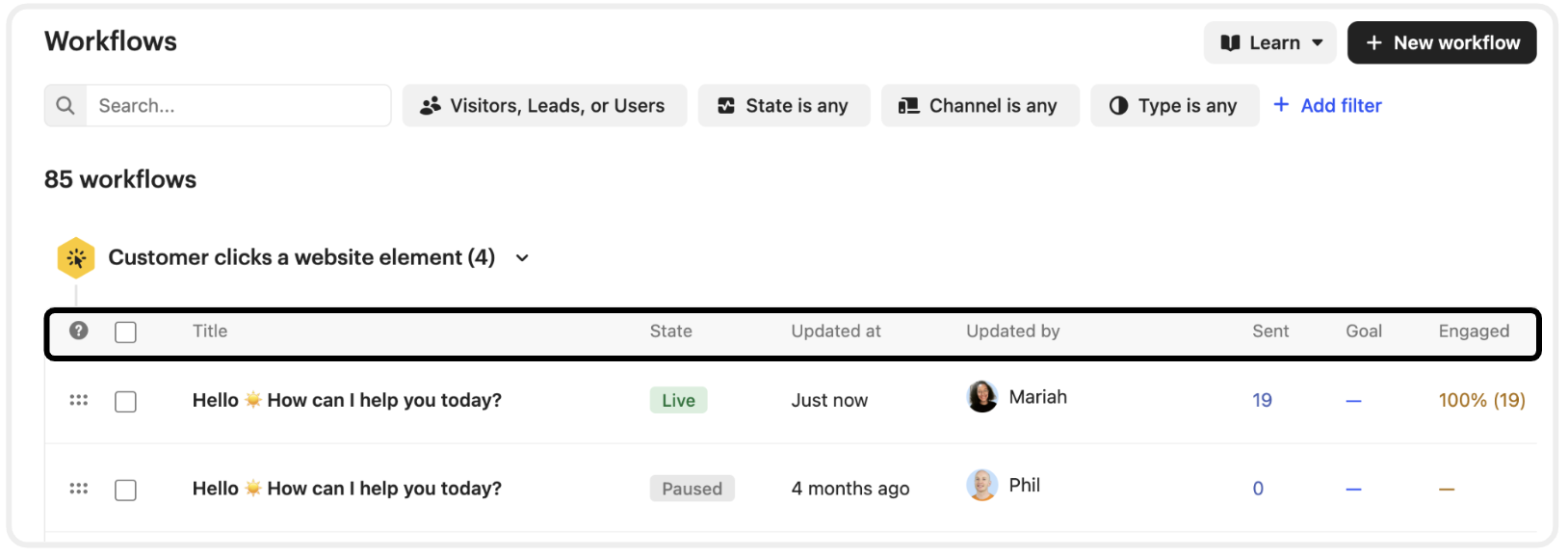Check the box for the Paused workflow
Screen dimensions: 1568x557
(125, 491)
